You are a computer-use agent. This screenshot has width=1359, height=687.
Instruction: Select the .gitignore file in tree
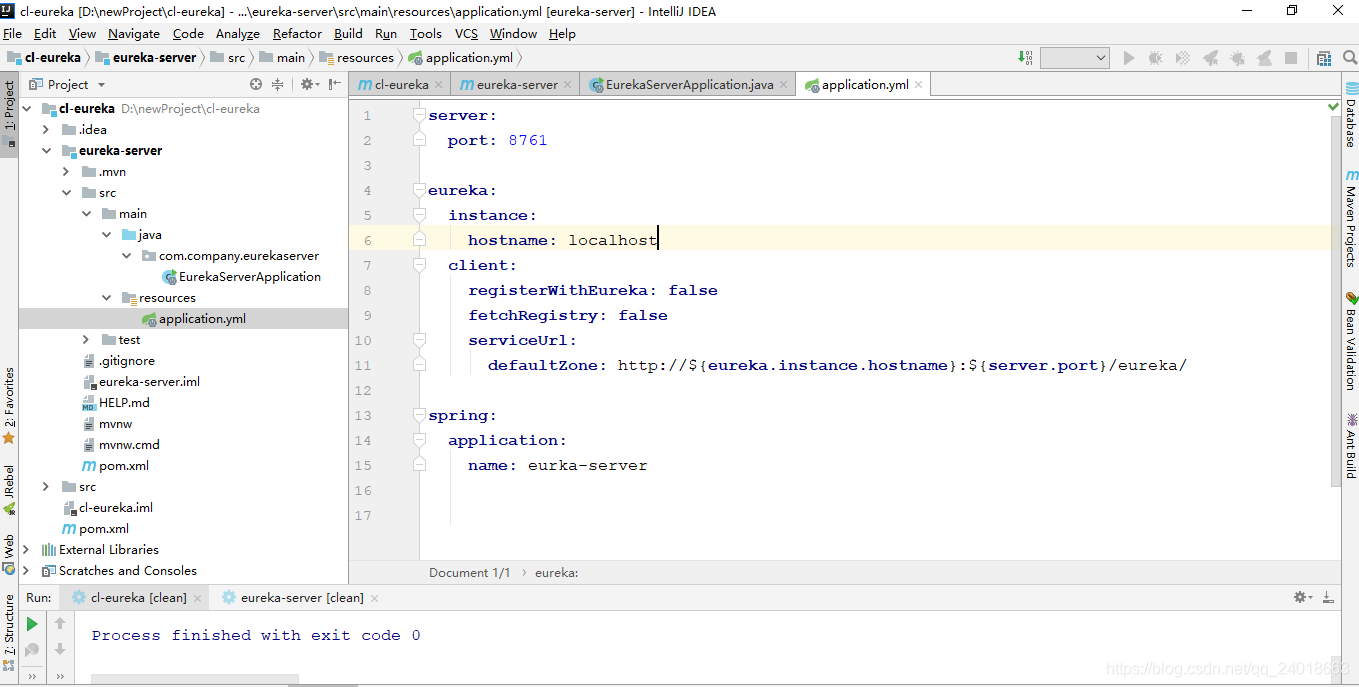click(x=118, y=360)
